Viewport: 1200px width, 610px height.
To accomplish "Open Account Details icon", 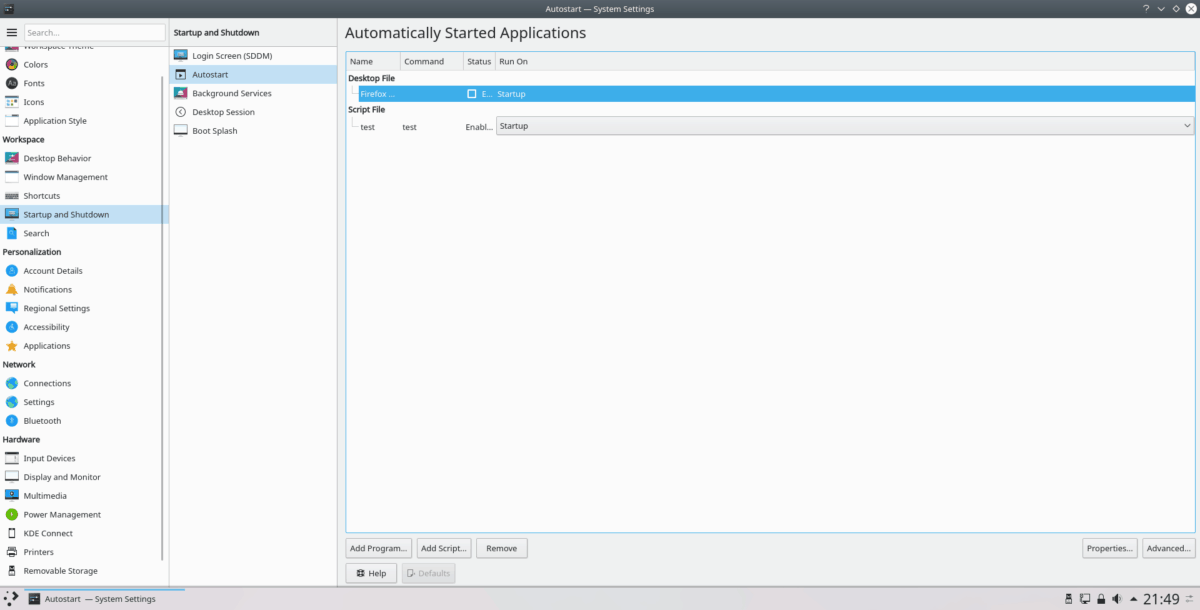I will click(12, 271).
